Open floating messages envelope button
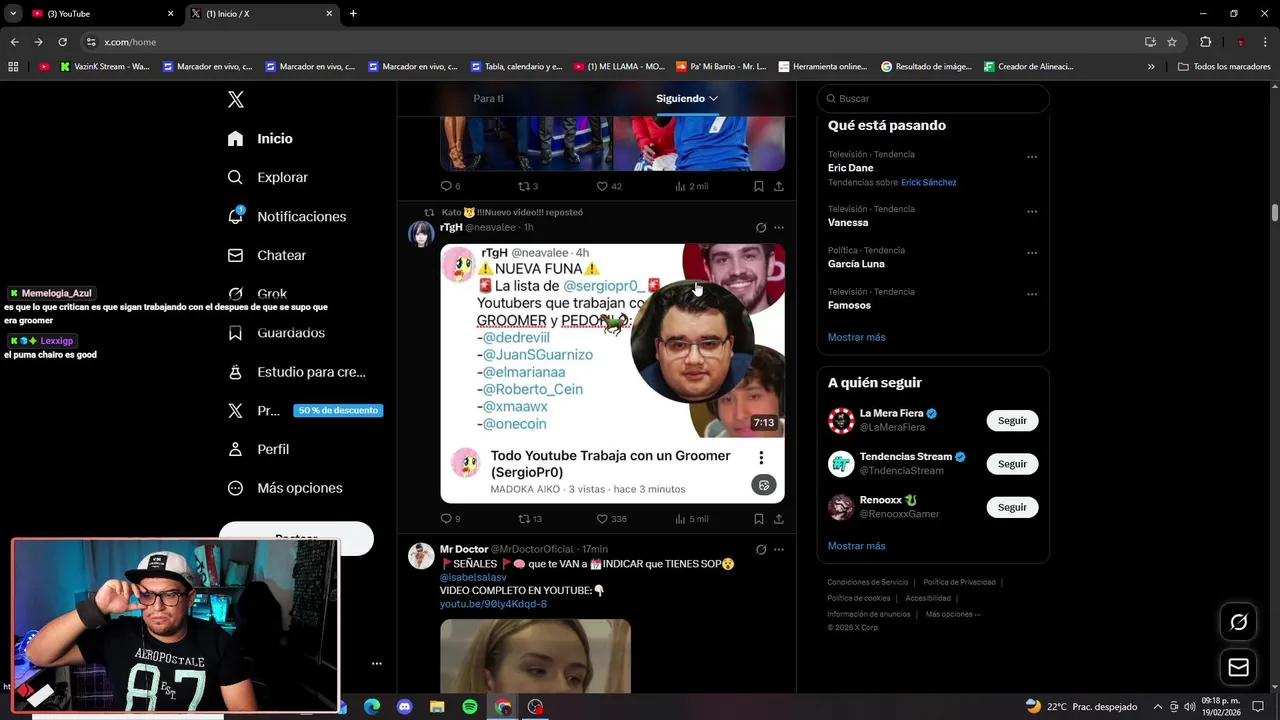1280x720 pixels. 1238,667
